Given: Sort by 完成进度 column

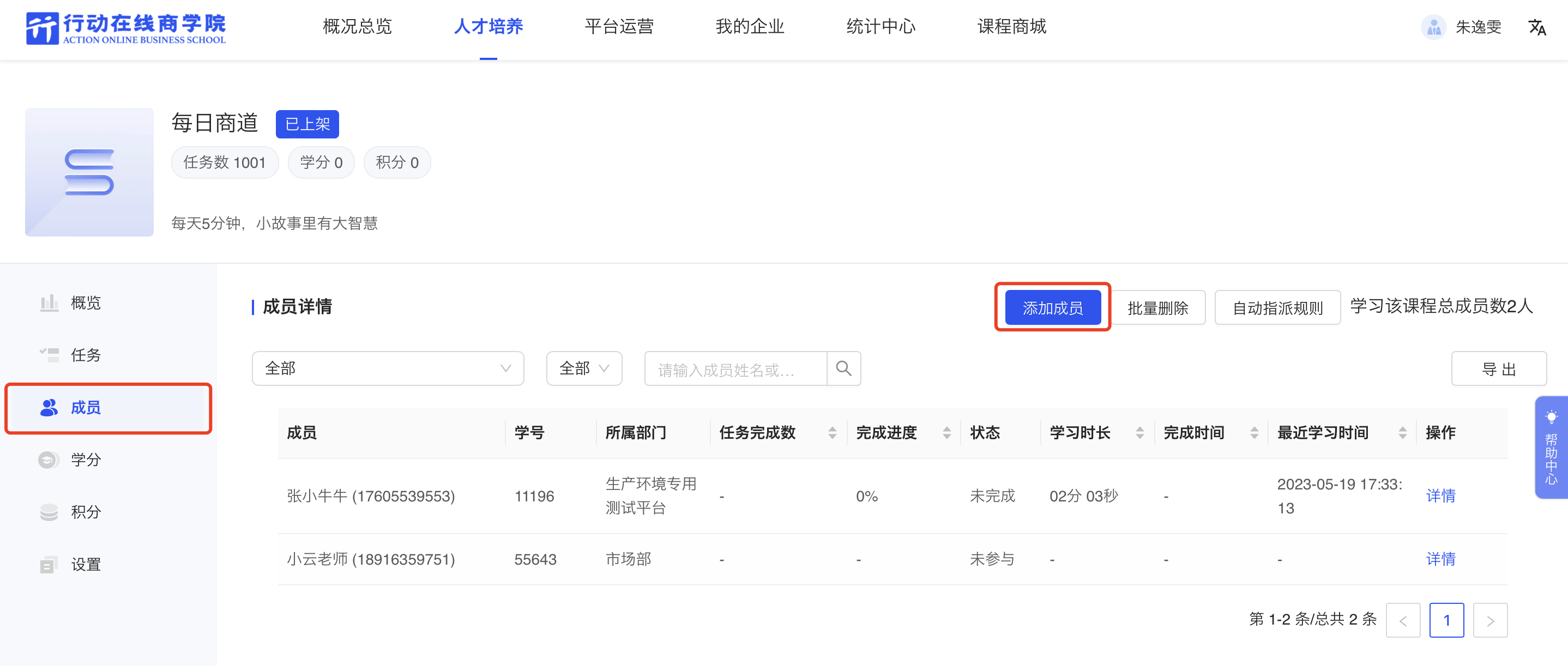Looking at the screenshot, I should pos(946,432).
